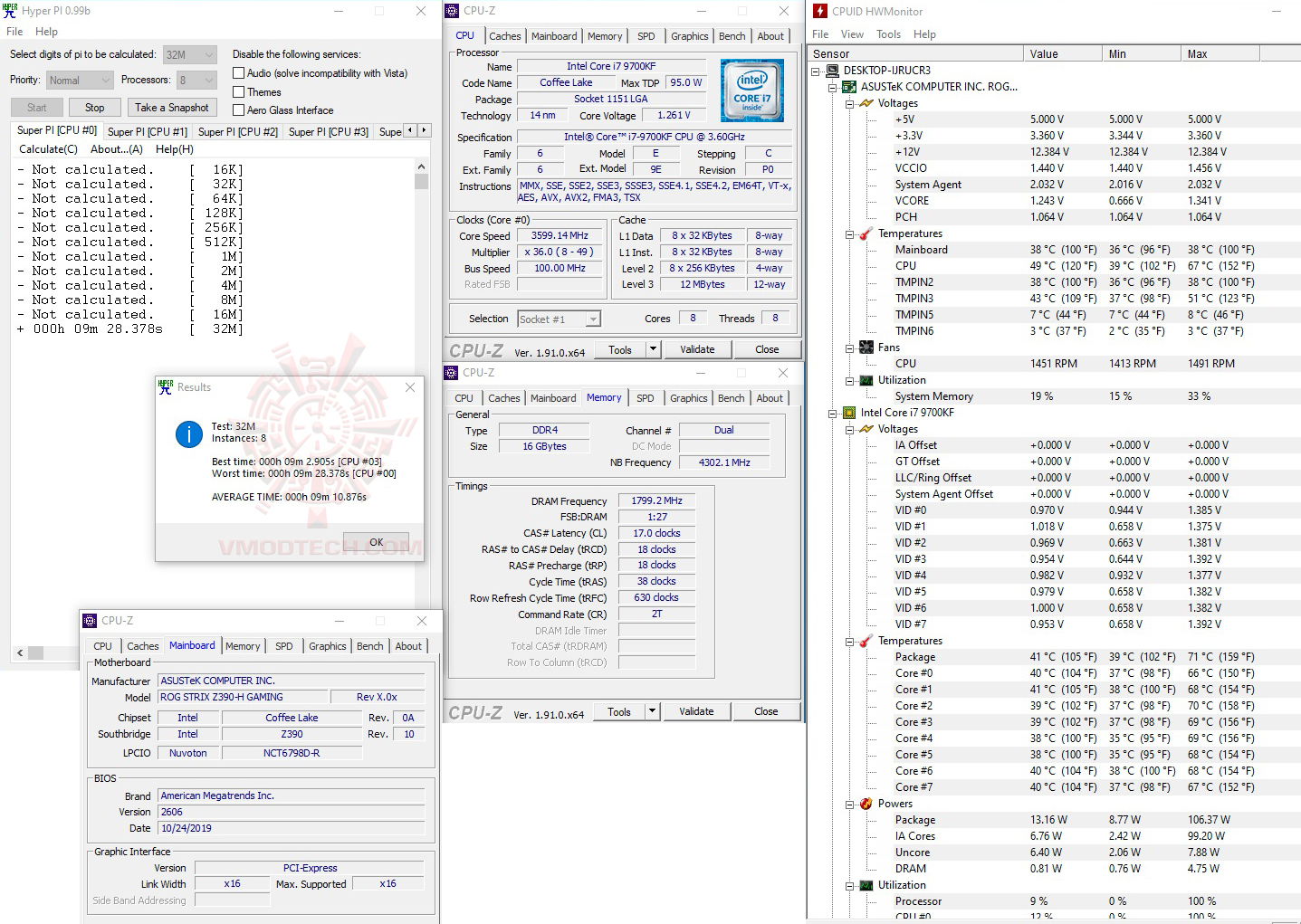Image resolution: width=1301 pixels, height=924 pixels.
Task: Click the left tab-scroll arrow in Hyper PI
Action: (x=410, y=130)
